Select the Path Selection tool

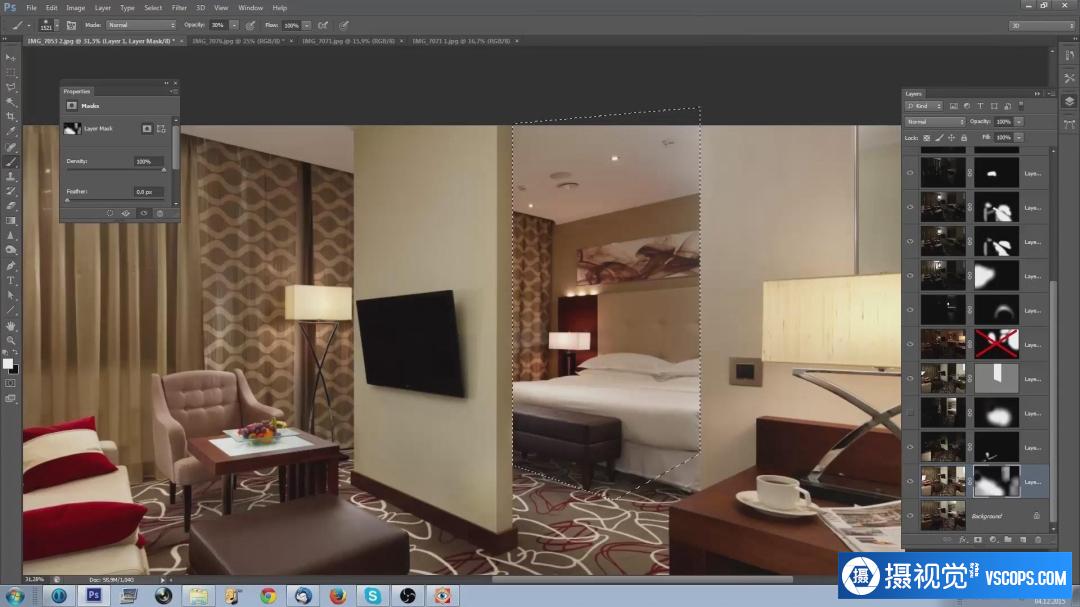(x=10, y=296)
